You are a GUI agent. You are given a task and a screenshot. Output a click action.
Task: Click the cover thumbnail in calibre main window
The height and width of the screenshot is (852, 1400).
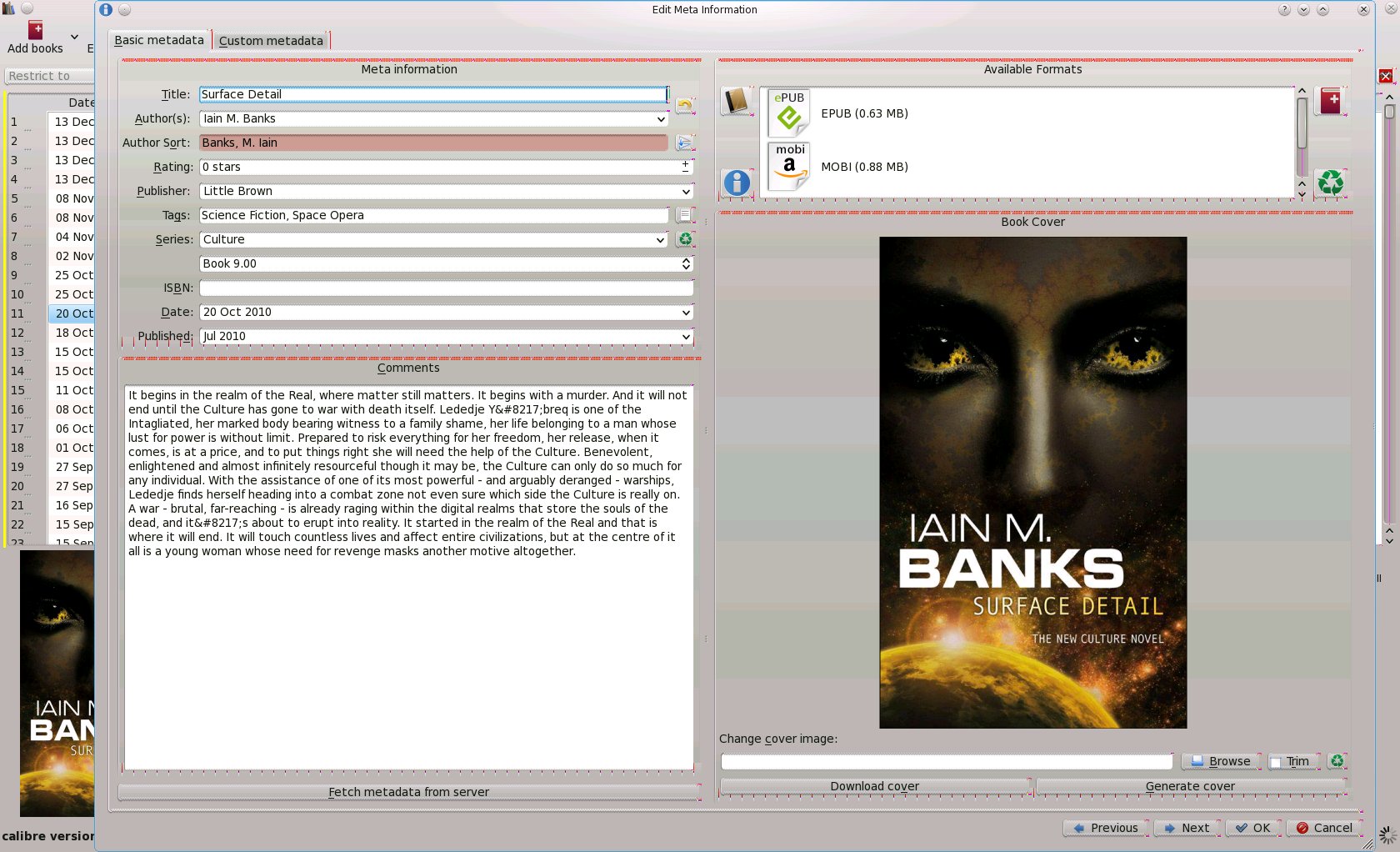tap(57, 684)
